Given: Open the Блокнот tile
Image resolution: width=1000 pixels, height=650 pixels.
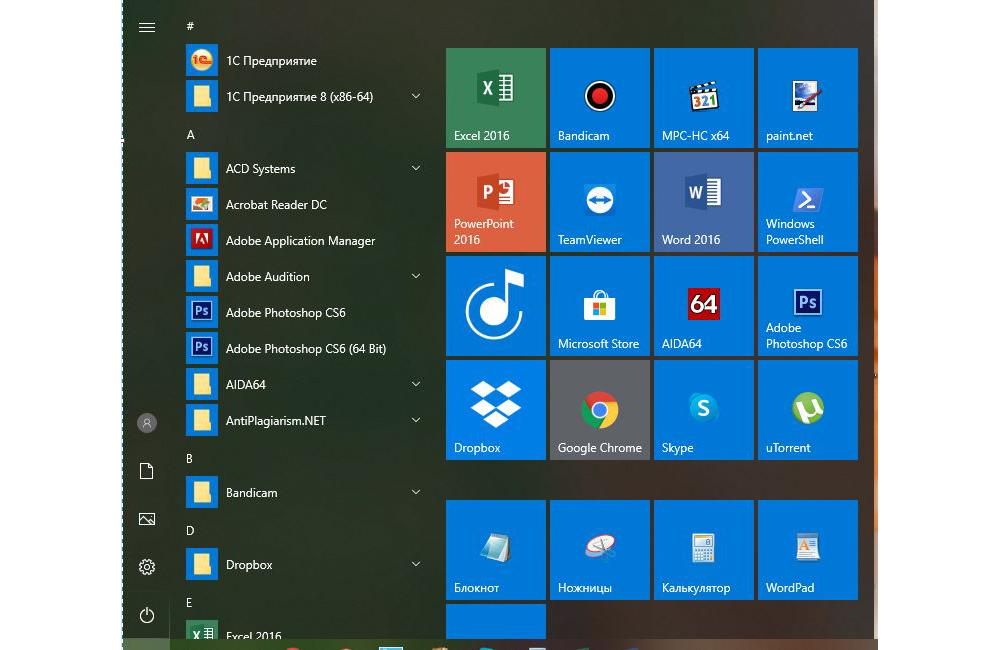Looking at the screenshot, I should 496,550.
